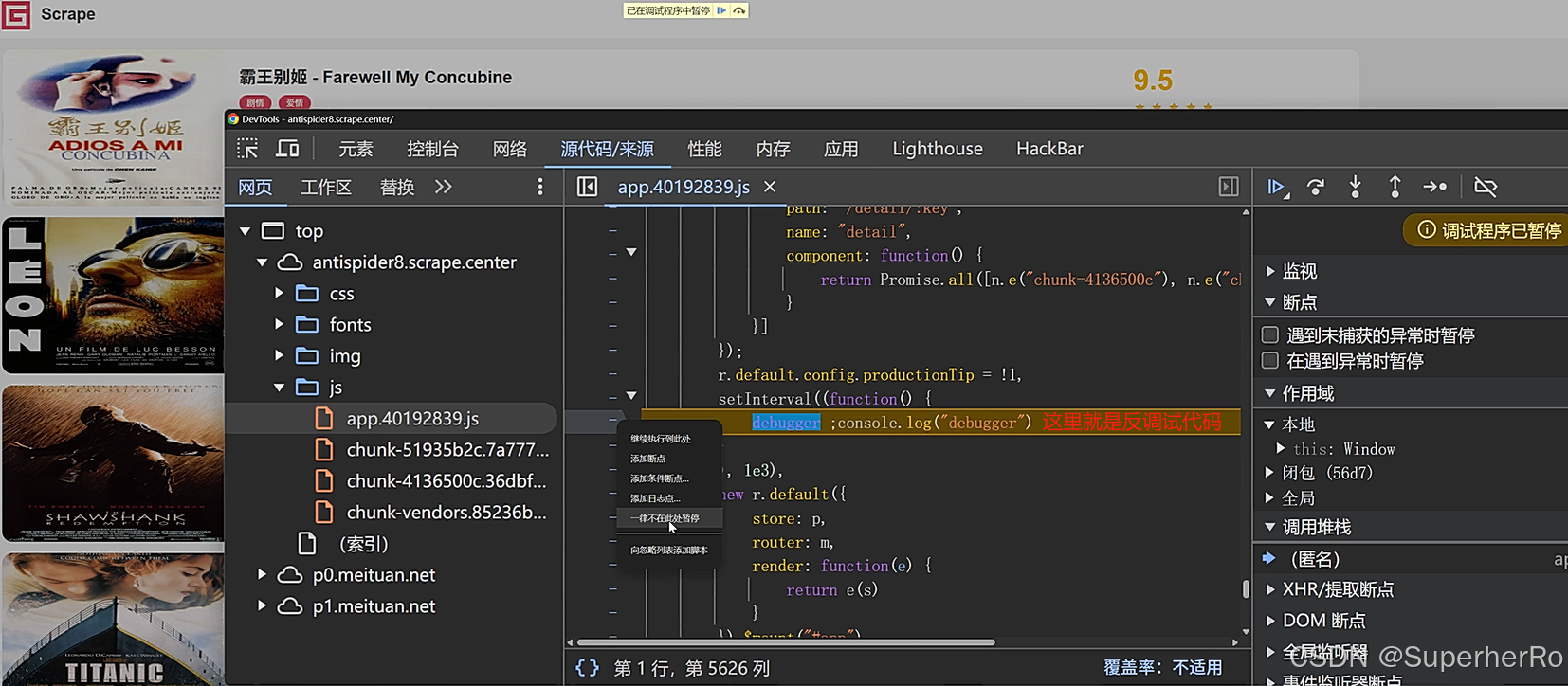The image size is (1568, 686).
Task: Click the horizontal code scrollbar thumb
Action: click(786, 642)
